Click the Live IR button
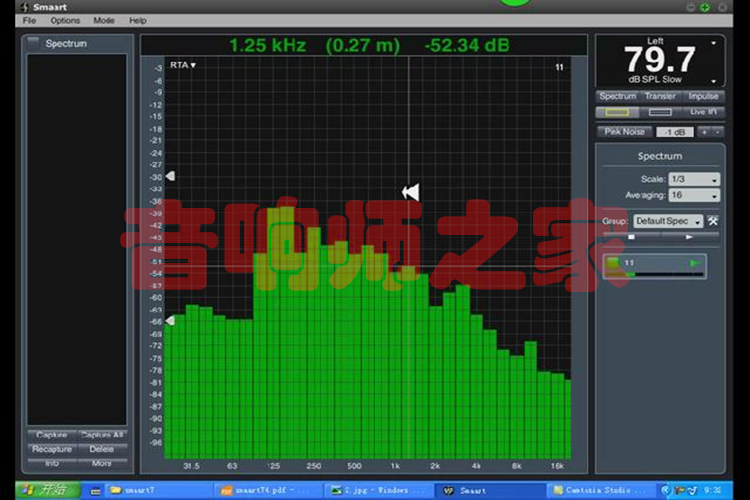This screenshot has width=750, height=500. [x=703, y=112]
